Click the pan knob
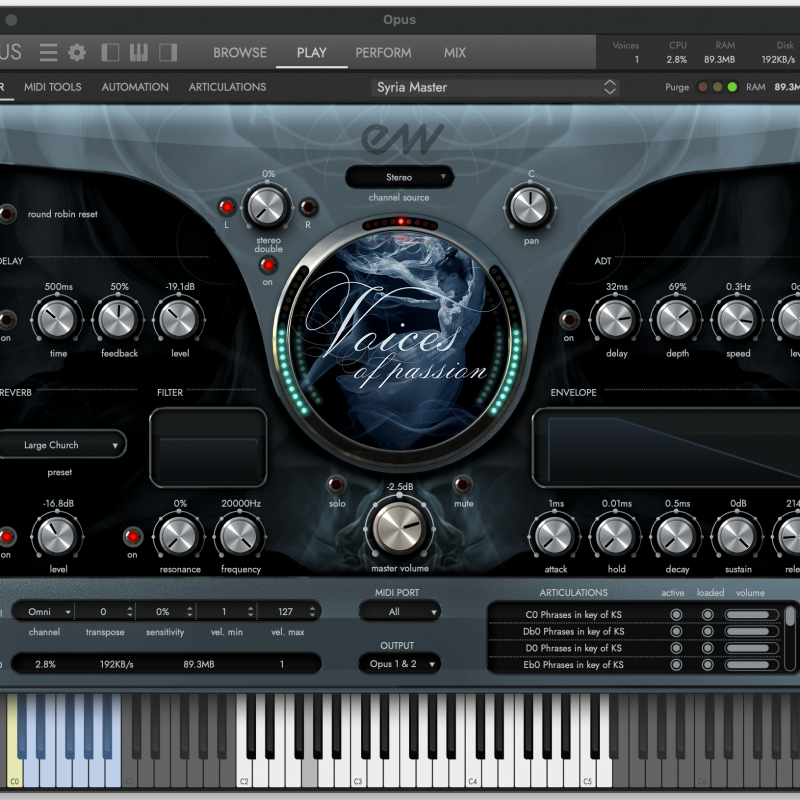 coord(530,207)
